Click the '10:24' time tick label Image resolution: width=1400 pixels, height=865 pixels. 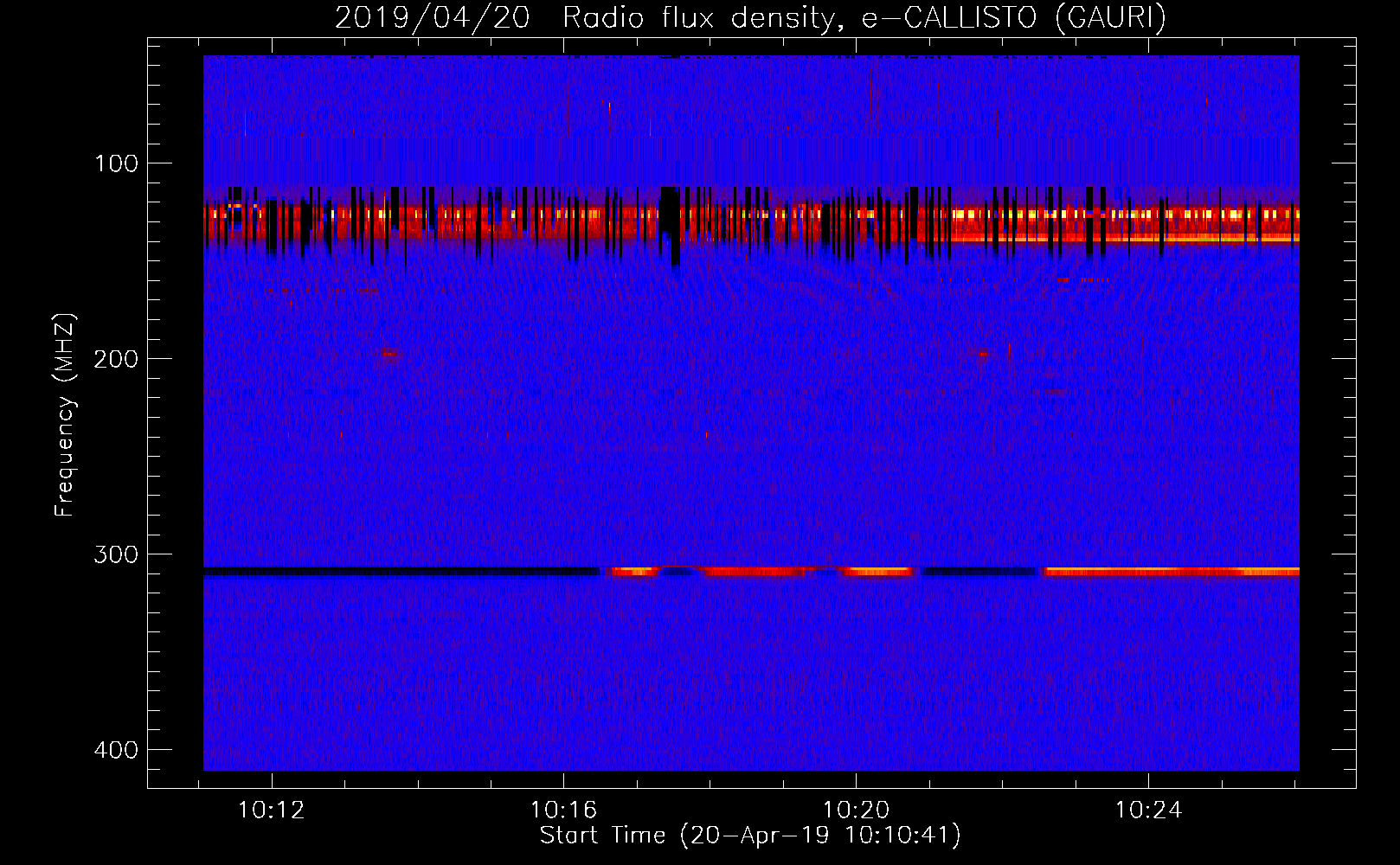pyautogui.click(x=1148, y=811)
